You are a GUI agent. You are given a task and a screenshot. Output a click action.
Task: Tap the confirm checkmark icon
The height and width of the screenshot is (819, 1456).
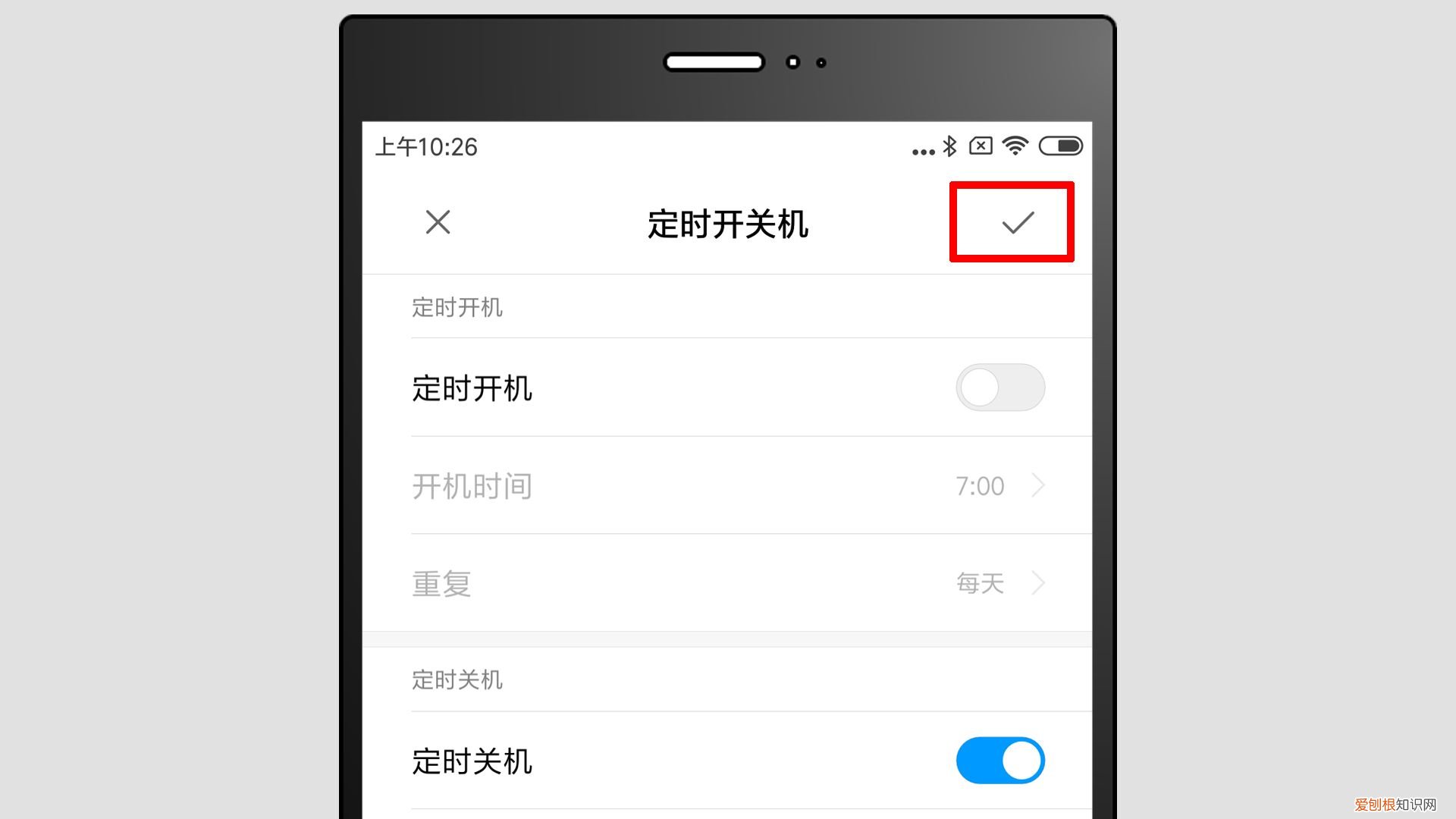click(1013, 221)
